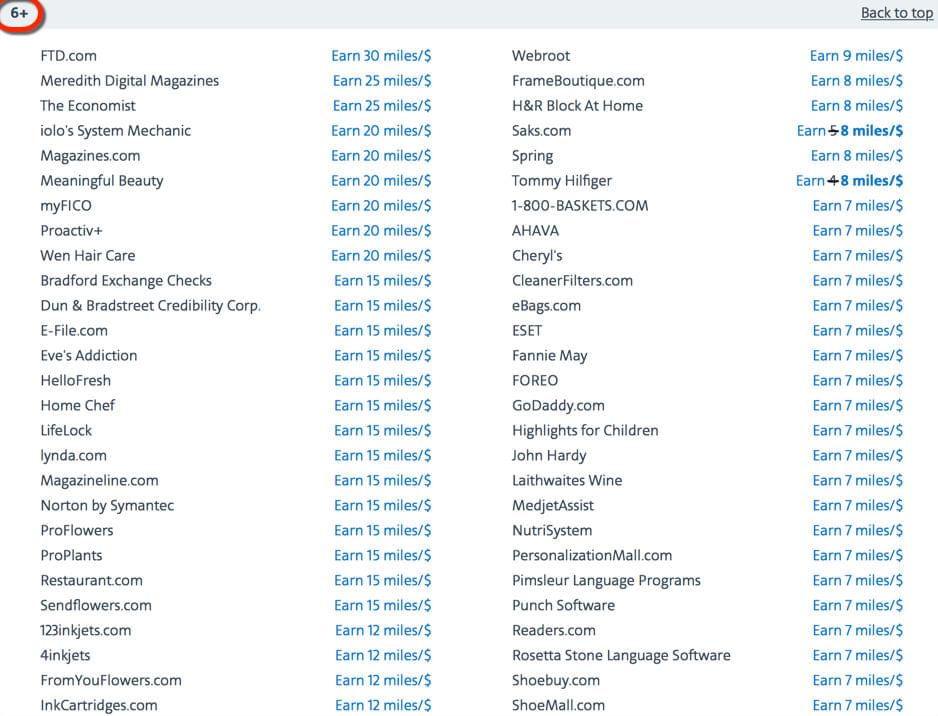Open LifeLock listing
This screenshot has height=716, width=938.
click(66, 431)
